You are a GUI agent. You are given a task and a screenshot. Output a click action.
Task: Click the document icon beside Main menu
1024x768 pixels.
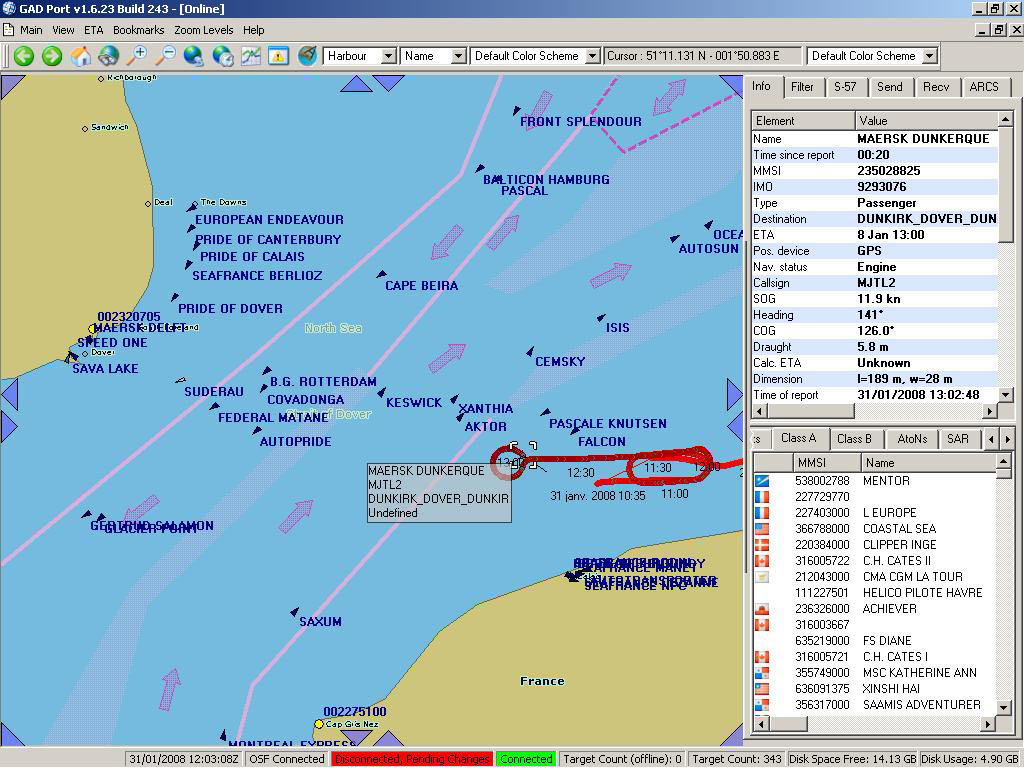pos(8,30)
